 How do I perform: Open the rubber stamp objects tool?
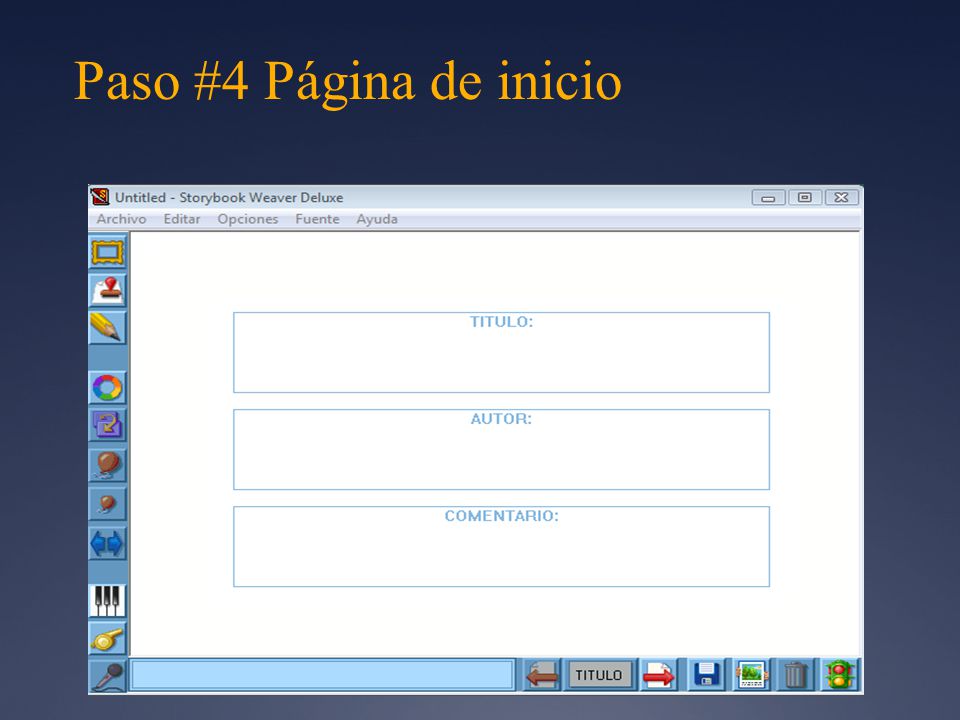tap(108, 290)
